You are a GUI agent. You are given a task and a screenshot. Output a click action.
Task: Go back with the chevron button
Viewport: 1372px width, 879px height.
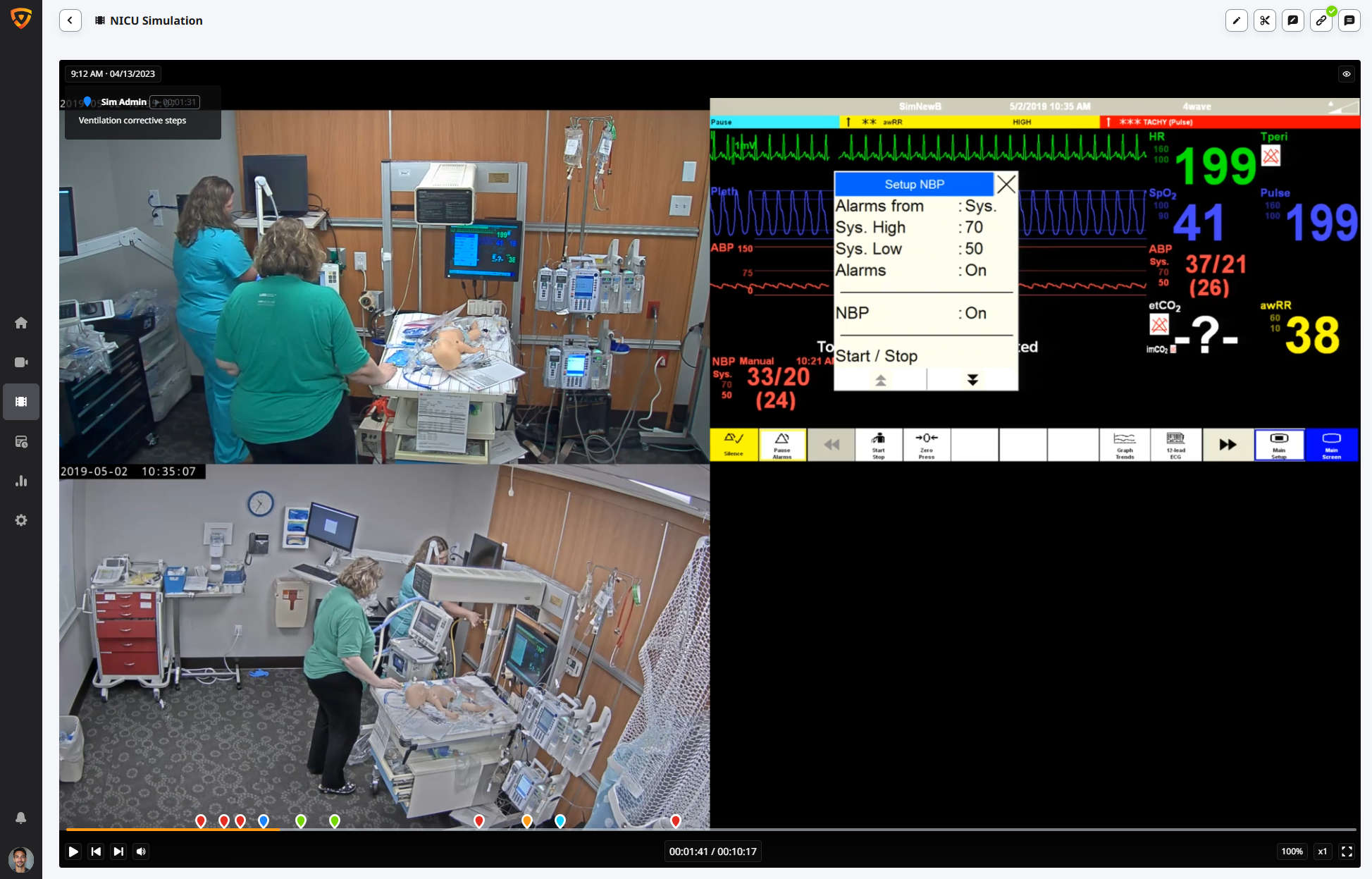pyautogui.click(x=70, y=20)
